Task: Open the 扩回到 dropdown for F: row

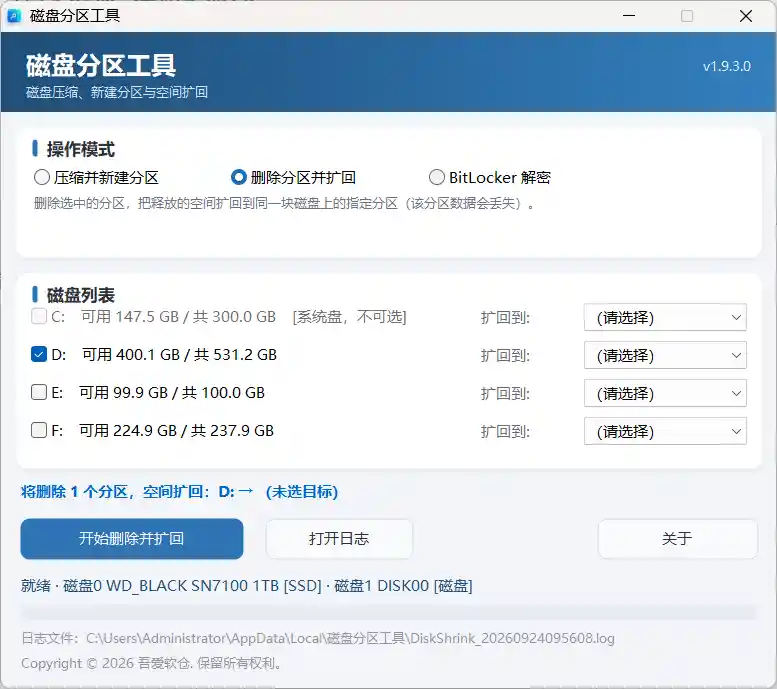Action: click(665, 431)
